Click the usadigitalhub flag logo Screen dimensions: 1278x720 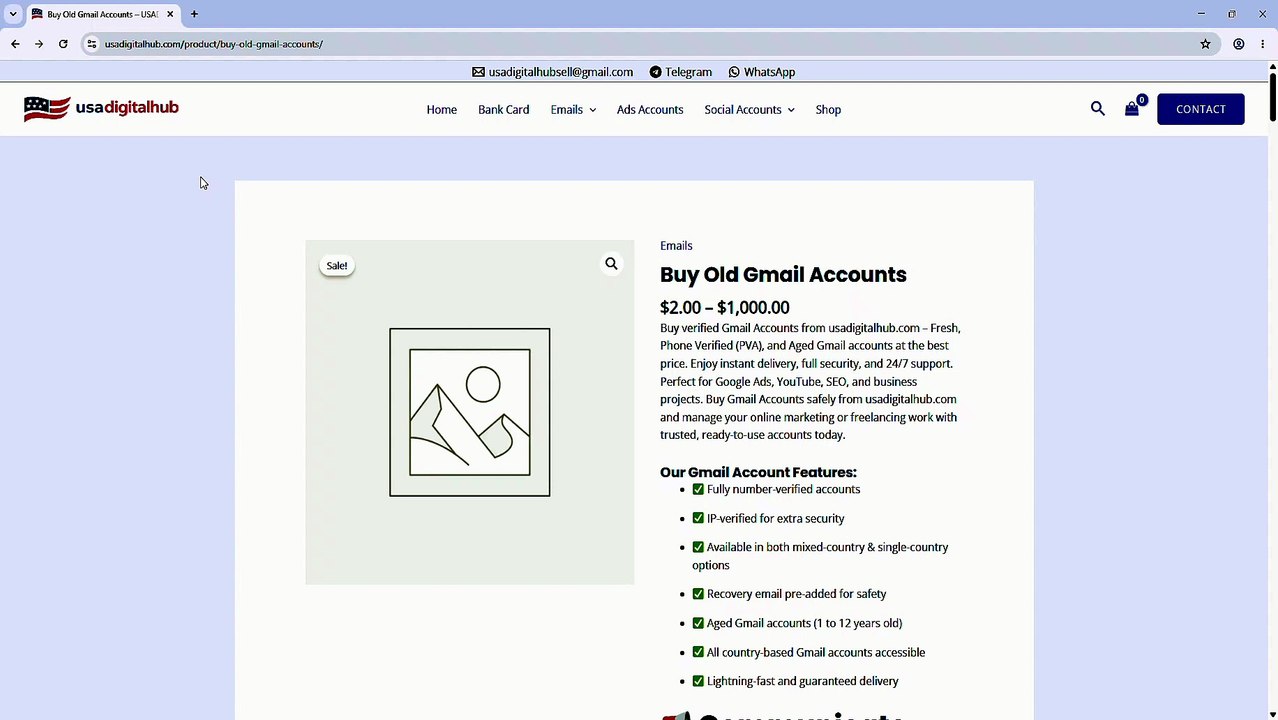101,108
